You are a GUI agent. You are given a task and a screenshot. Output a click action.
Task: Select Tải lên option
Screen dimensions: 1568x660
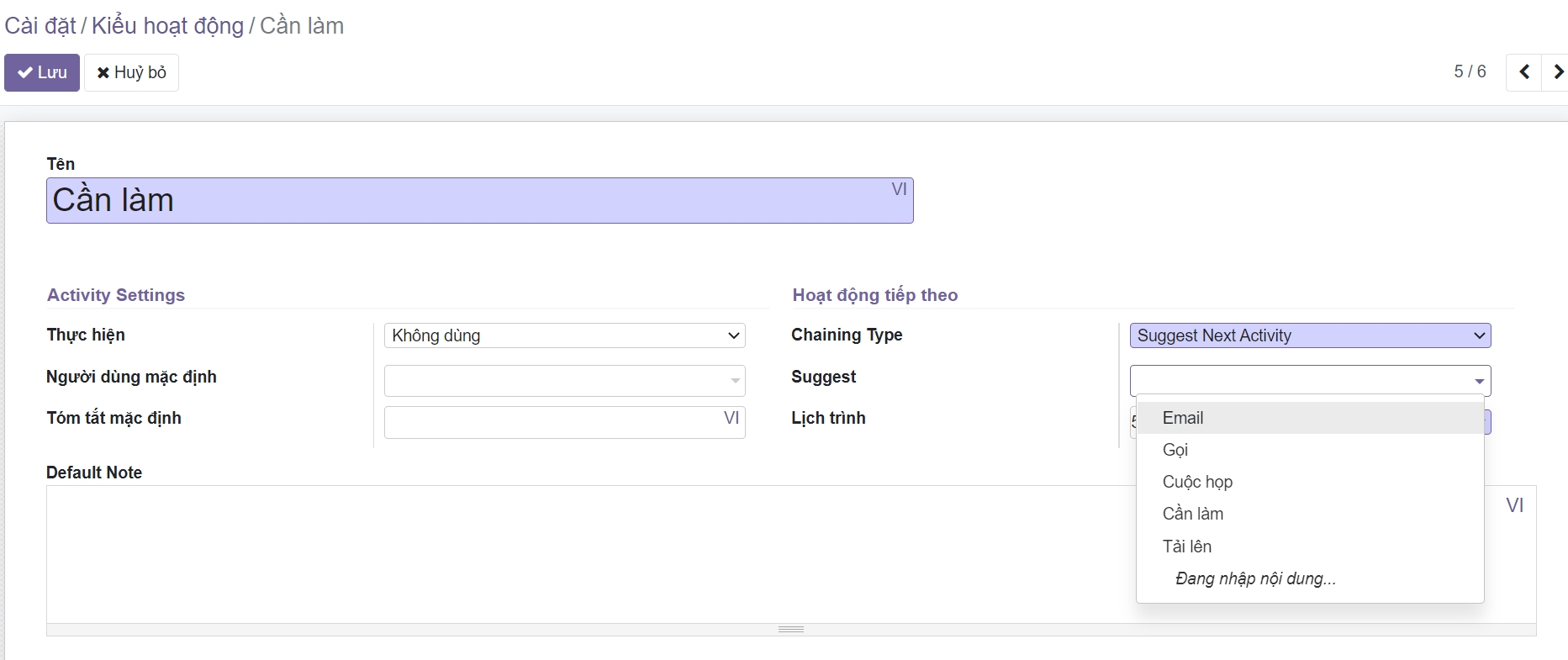[1186, 546]
